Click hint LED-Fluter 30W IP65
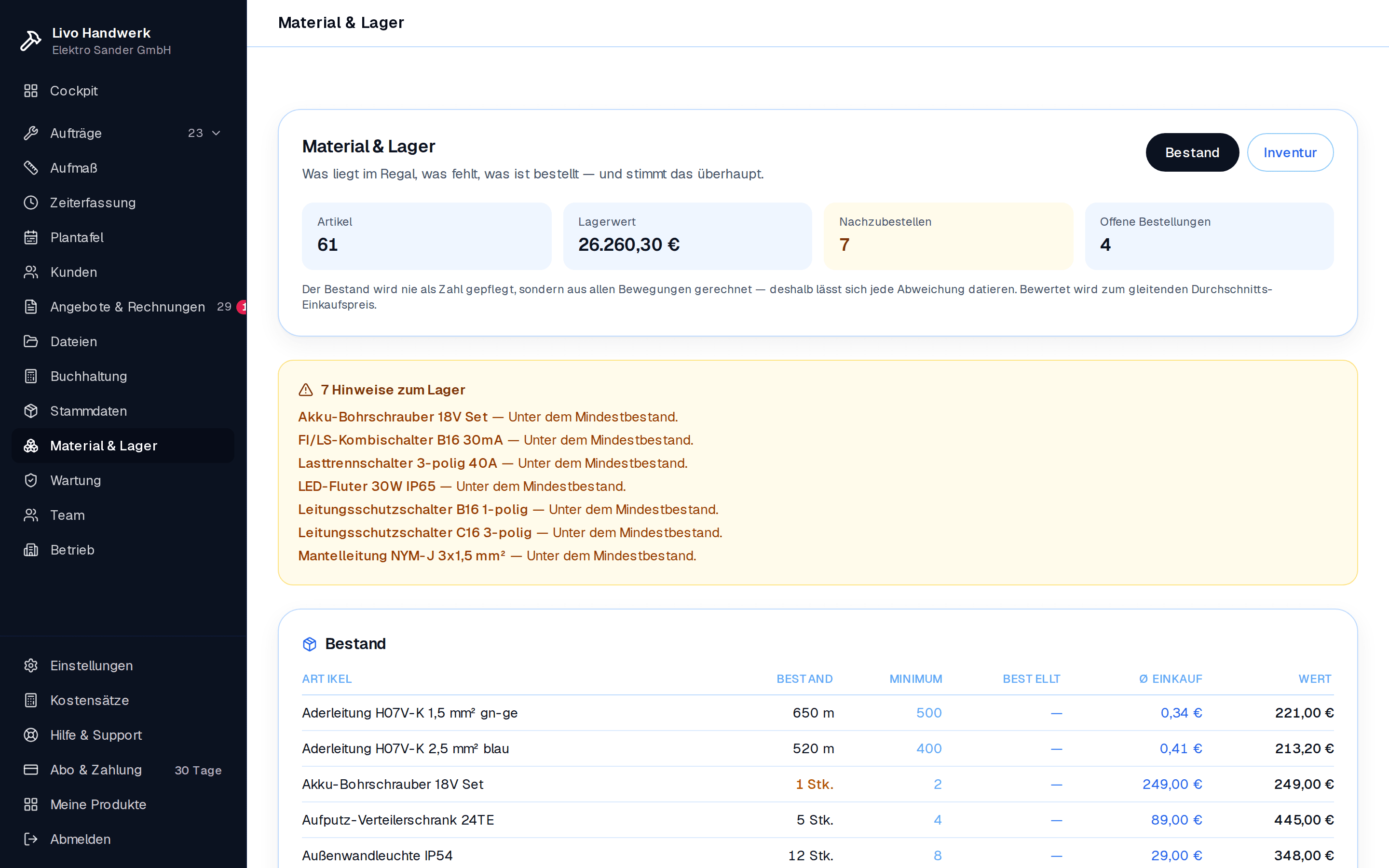Image resolution: width=1389 pixels, height=868 pixels. pyautogui.click(x=367, y=486)
